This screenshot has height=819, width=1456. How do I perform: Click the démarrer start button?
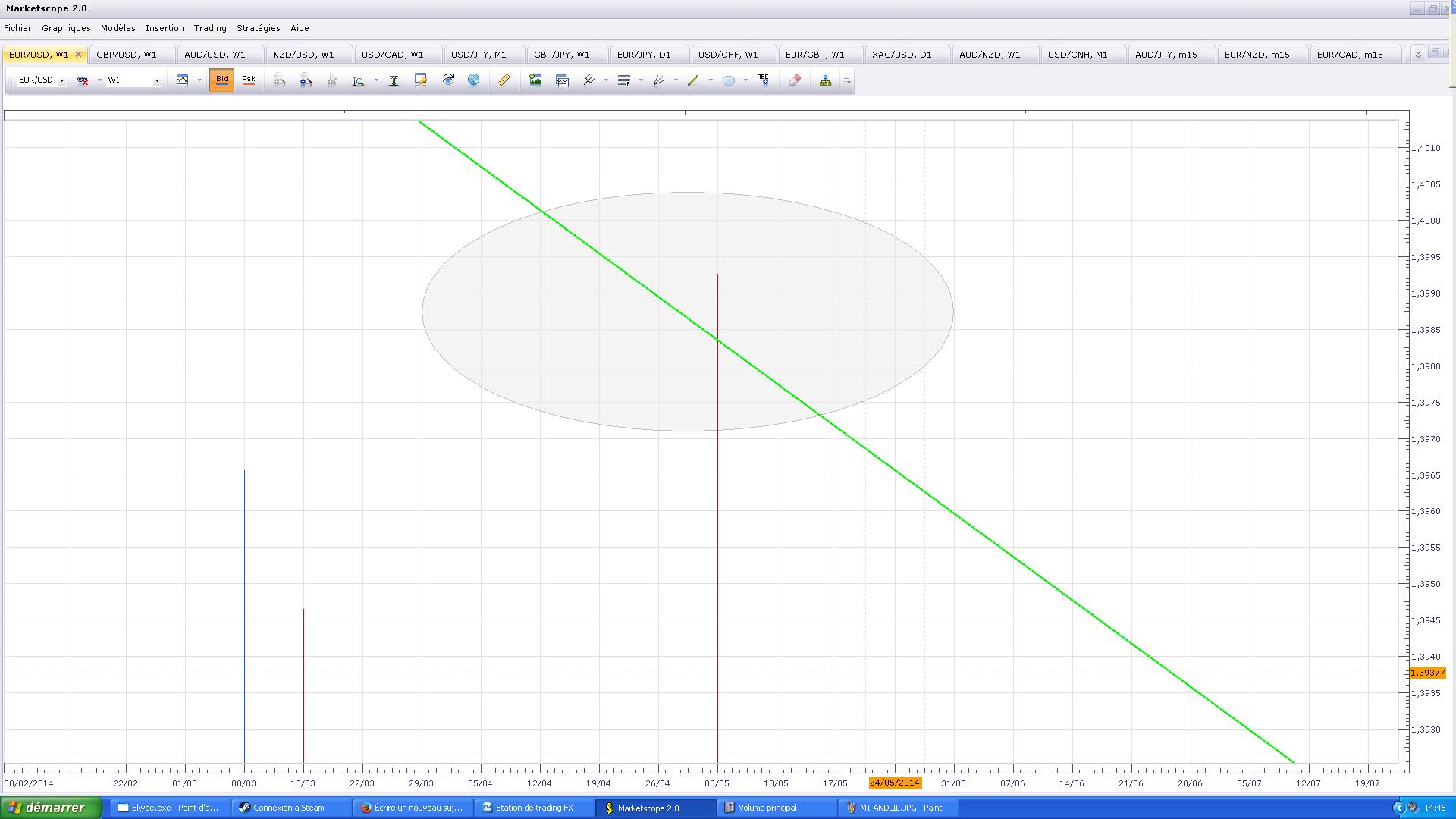tap(50, 808)
